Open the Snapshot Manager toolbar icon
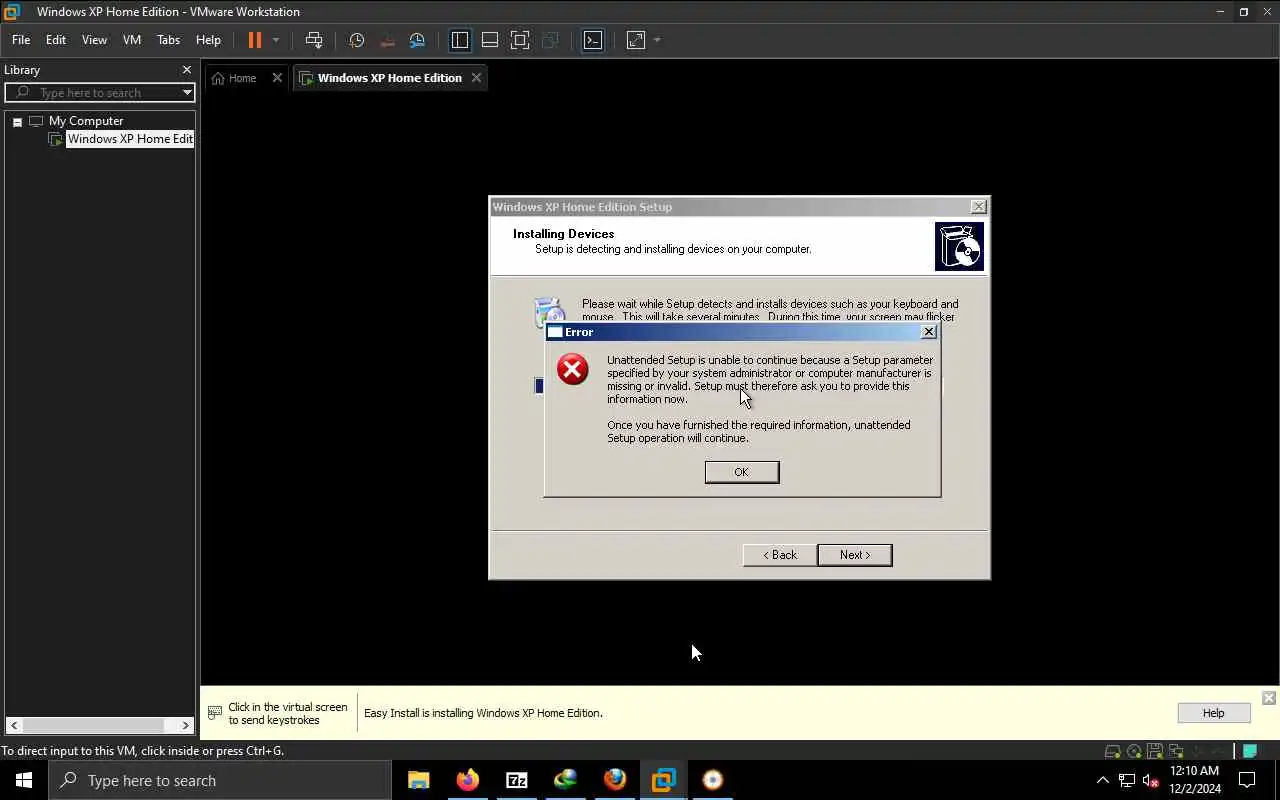 pos(417,40)
